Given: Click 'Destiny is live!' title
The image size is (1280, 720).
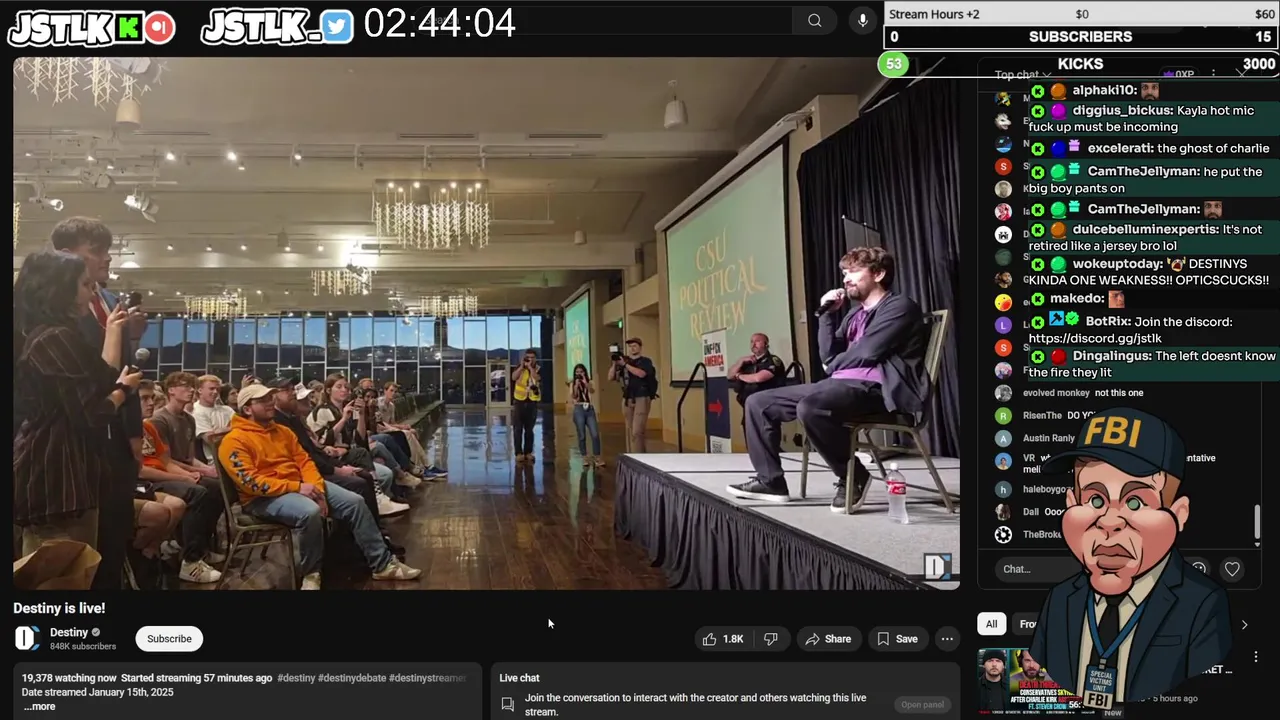Looking at the screenshot, I should 59,608.
